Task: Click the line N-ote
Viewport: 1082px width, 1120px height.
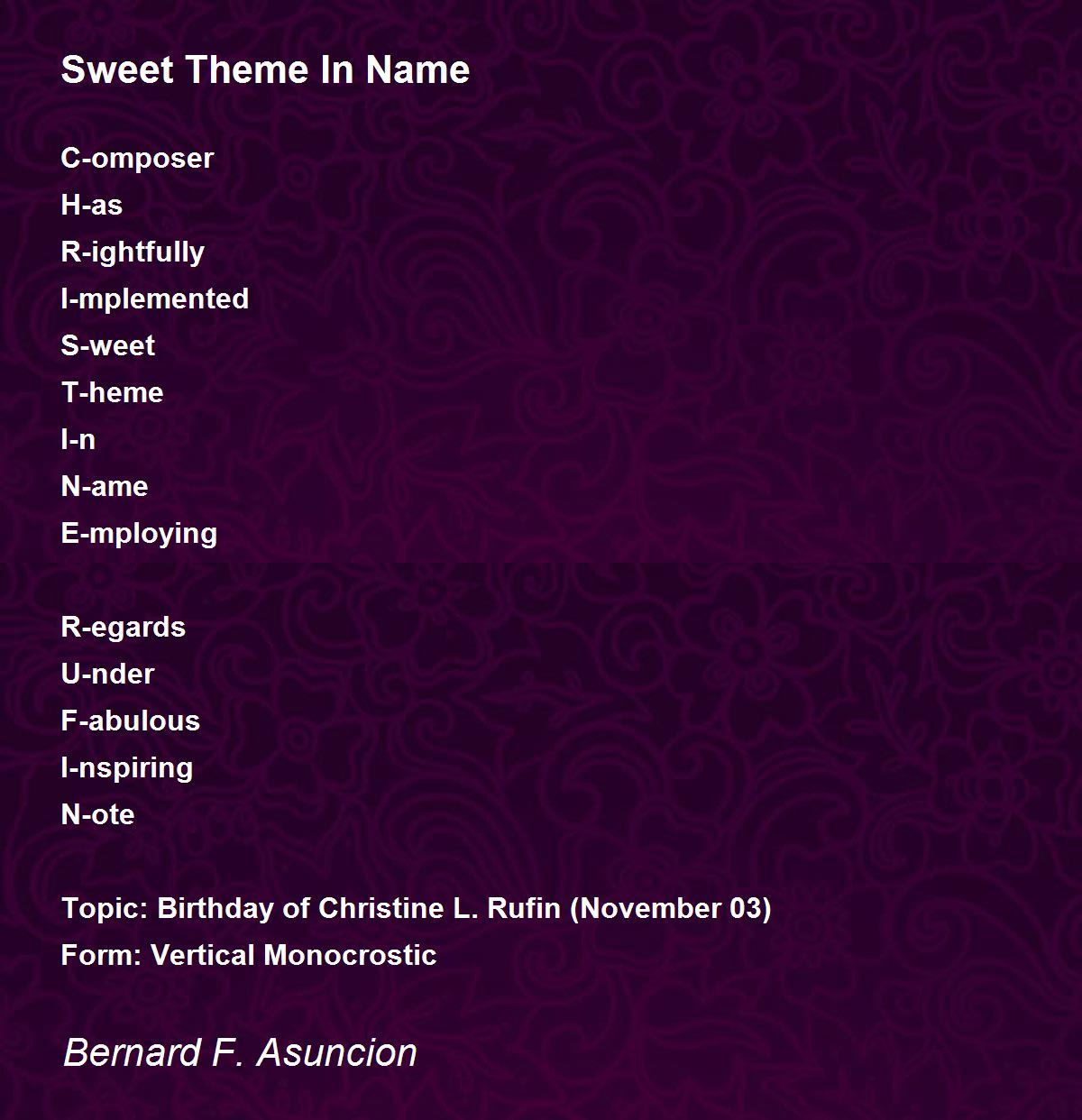Action: click(97, 814)
